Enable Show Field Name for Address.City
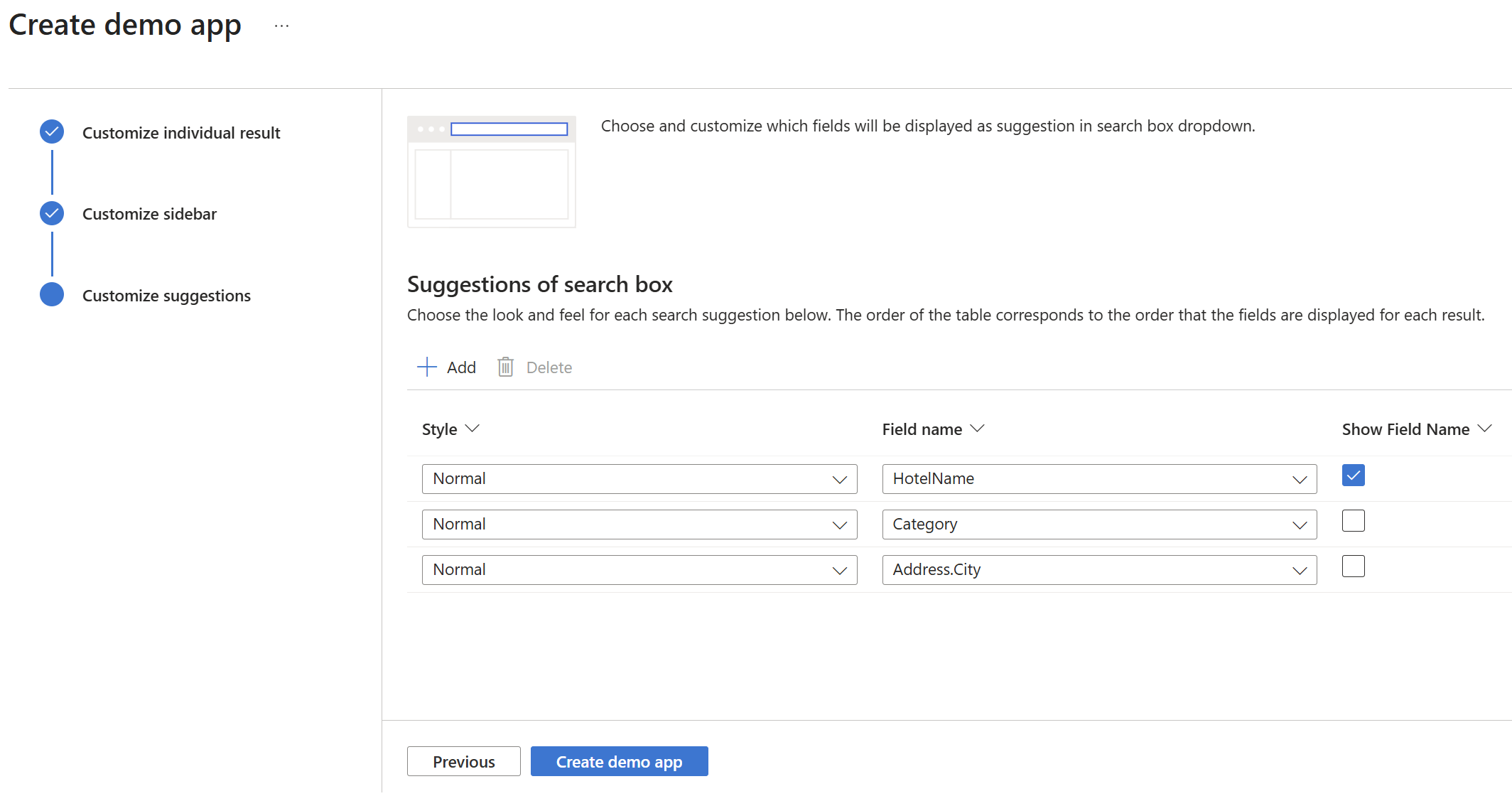 coord(1353,566)
